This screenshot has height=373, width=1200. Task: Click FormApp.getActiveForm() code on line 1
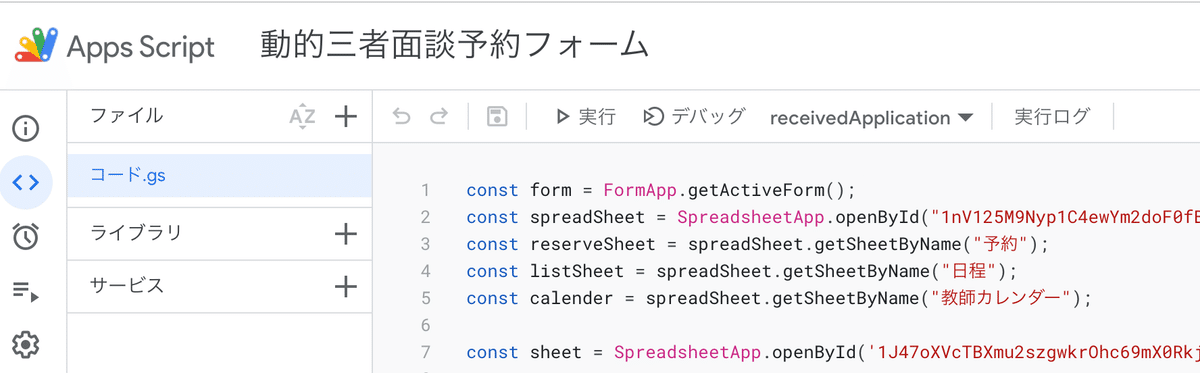[730, 190]
